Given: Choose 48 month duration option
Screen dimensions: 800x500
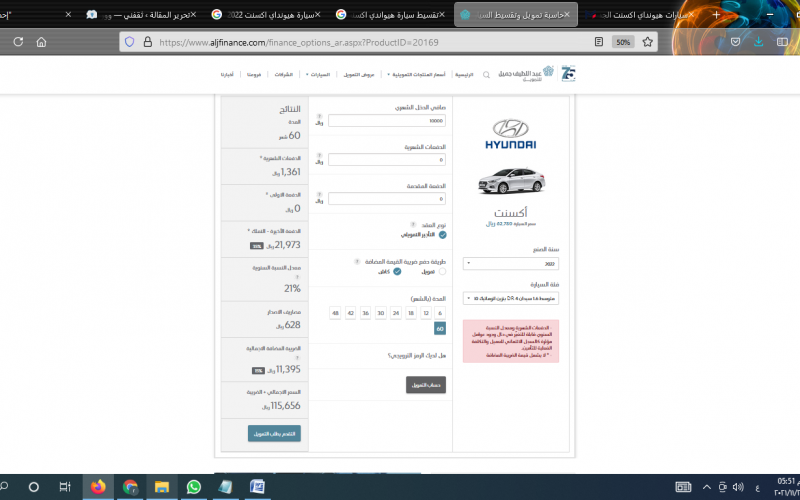Looking at the screenshot, I should pos(335,313).
